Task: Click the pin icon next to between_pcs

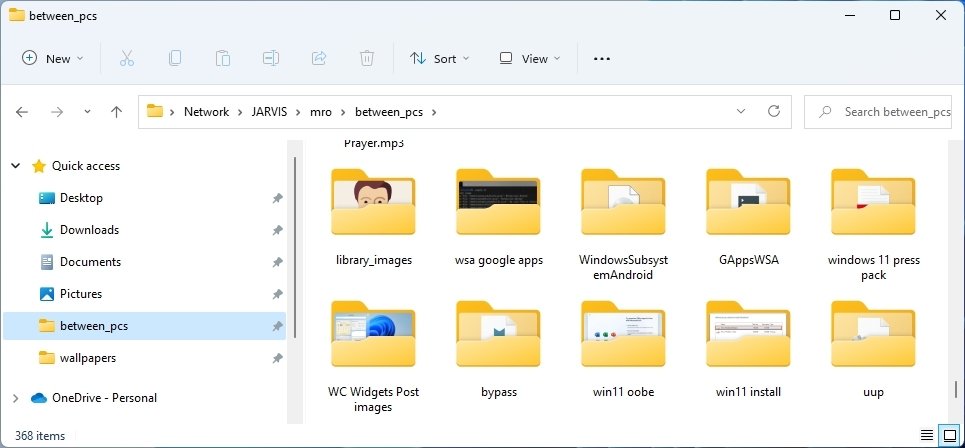Action: pyautogui.click(x=278, y=326)
